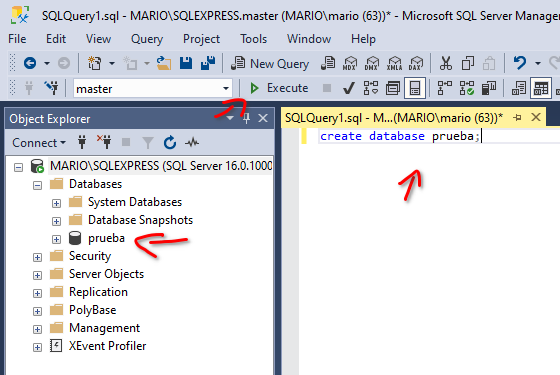560x375 pixels.
Task: Toggle Include Live Query Statistics
Action: [467, 88]
